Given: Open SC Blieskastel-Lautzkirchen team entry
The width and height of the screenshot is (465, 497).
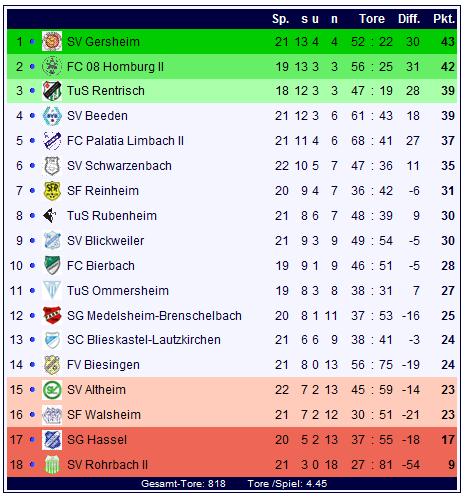Looking at the screenshot, I should 144,340.
